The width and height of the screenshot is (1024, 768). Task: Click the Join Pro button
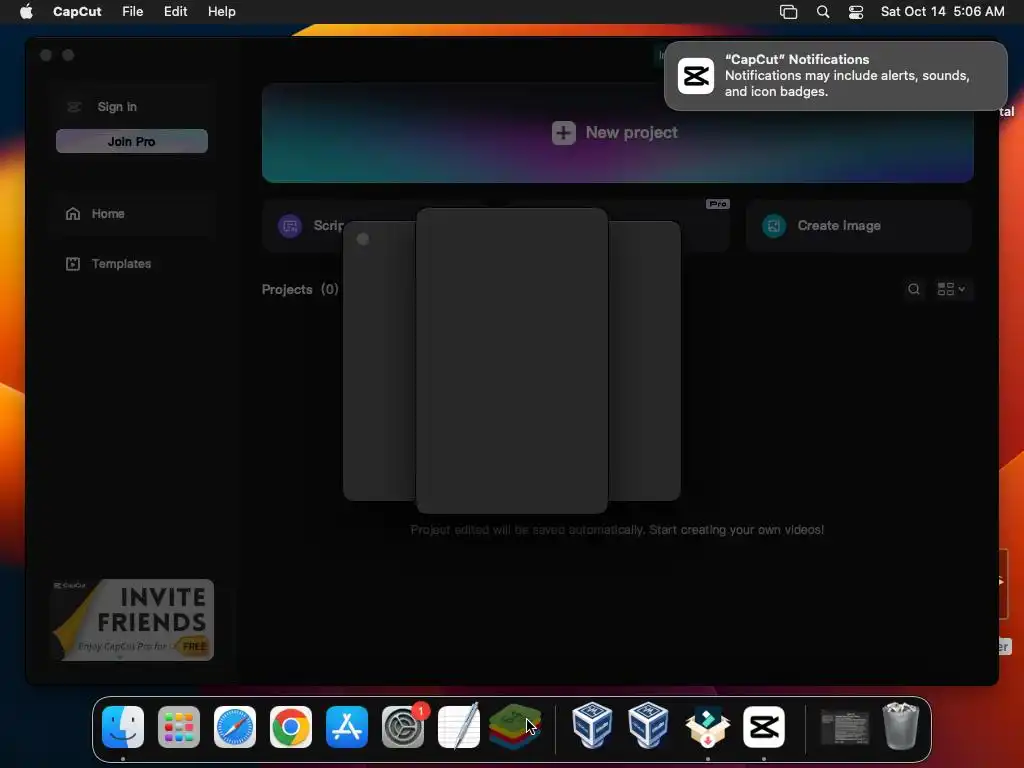pyautogui.click(x=132, y=141)
